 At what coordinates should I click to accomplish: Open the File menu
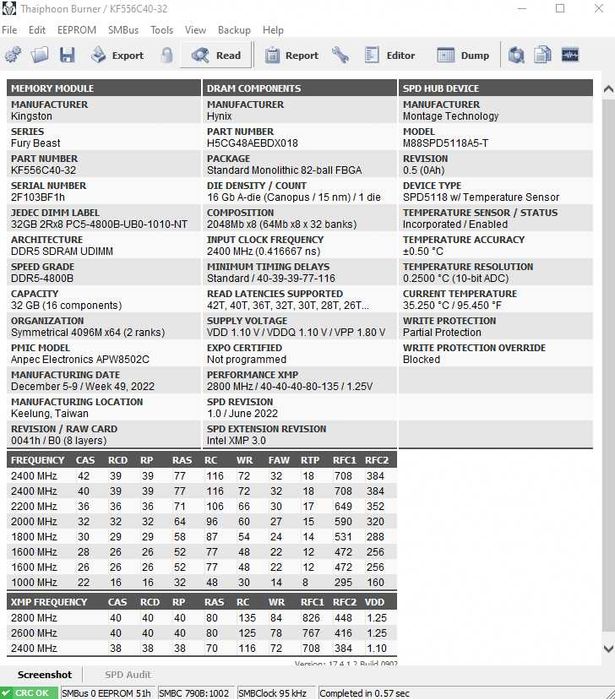[9, 30]
